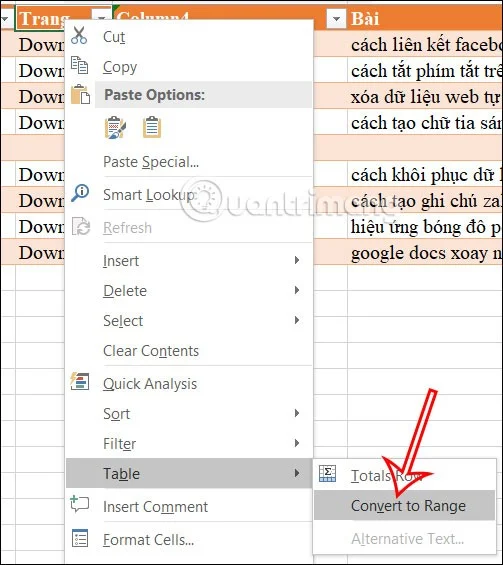Click cell 'cách tạo chữ tia sá'
Image resolution: width=503 pixels, height=565 pixels.
tap(425, 123)
